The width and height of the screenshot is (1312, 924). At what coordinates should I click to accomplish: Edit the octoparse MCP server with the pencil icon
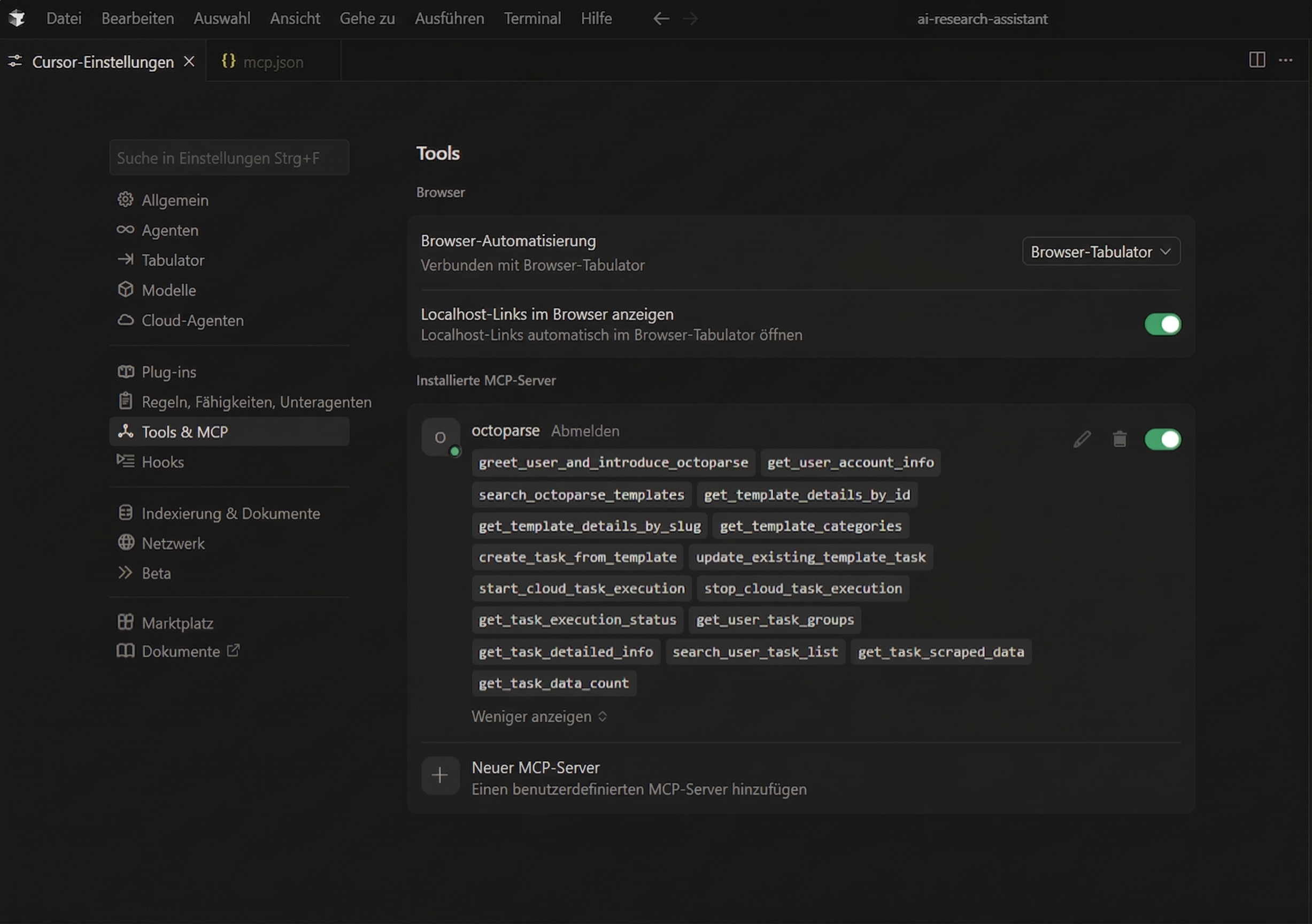(1082, 439)
